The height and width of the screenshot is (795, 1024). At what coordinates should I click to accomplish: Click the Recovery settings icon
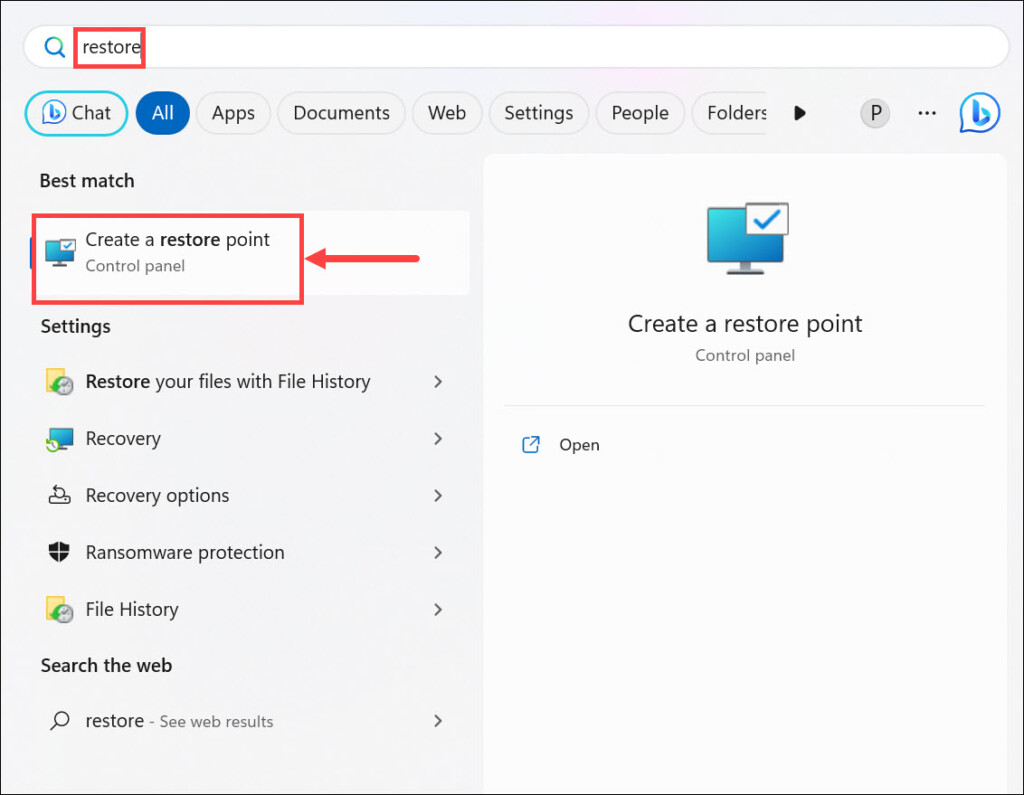[60, 439]
